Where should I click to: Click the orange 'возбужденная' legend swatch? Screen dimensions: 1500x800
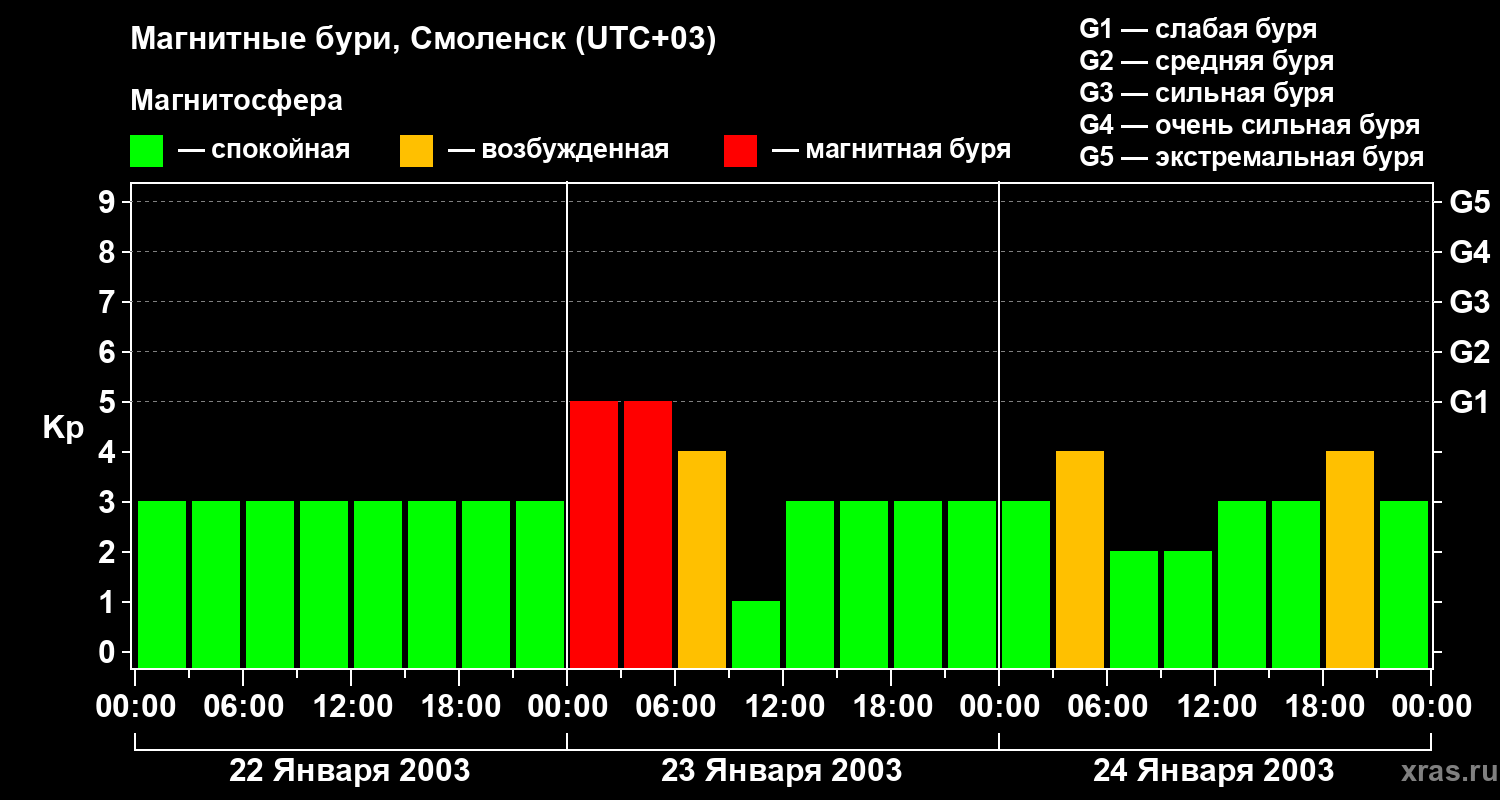416,151
